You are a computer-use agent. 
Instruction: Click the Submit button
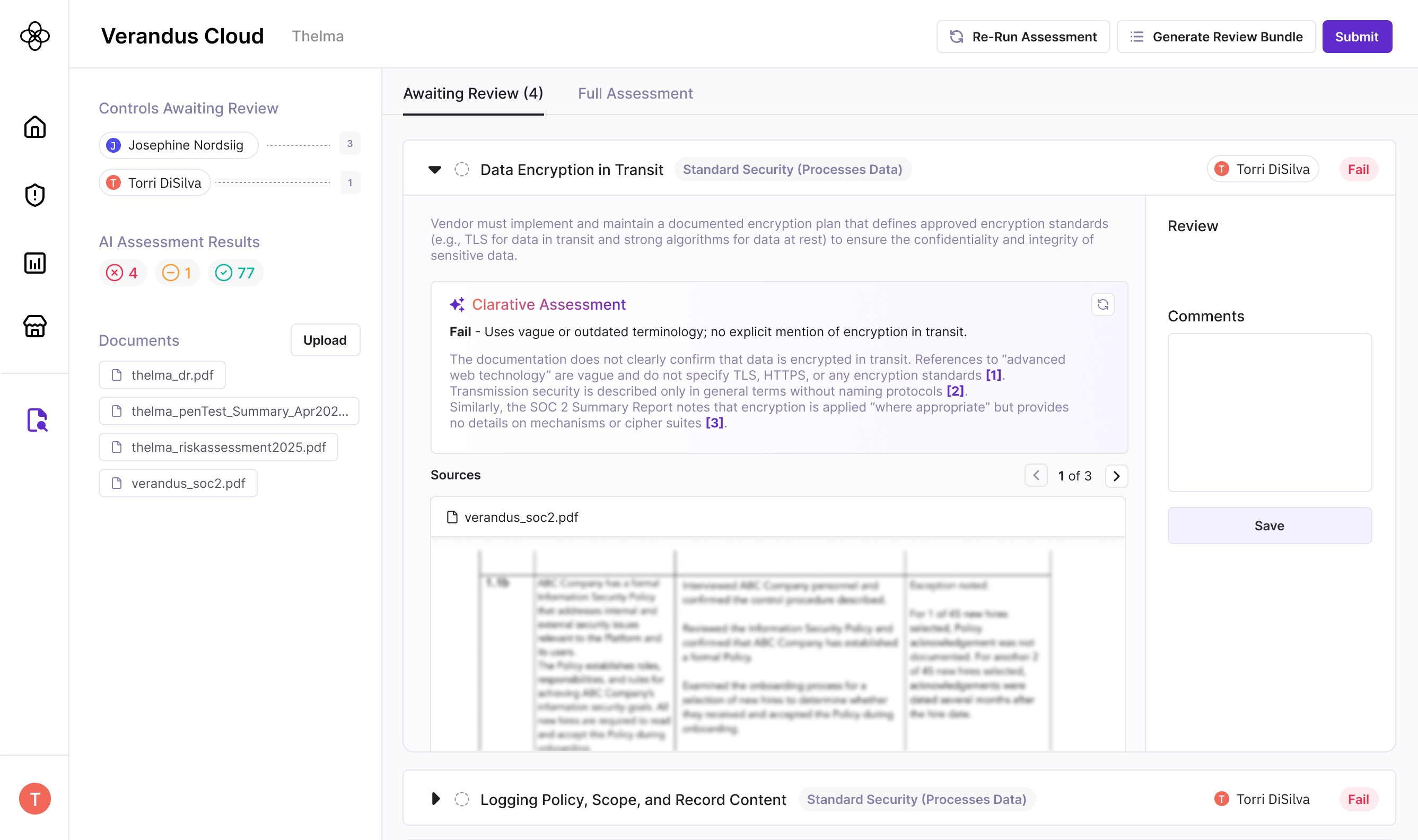pyautogui.click(x=1356, y=37)
